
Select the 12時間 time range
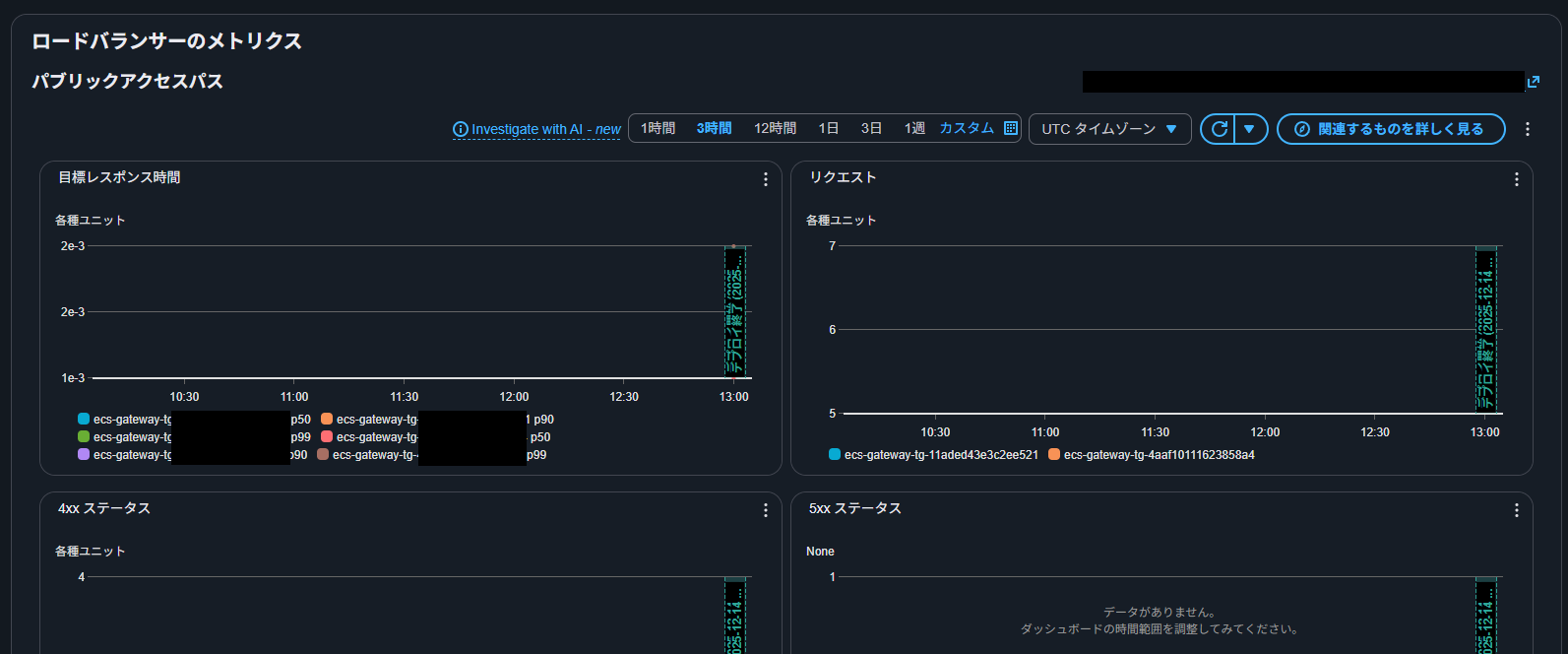tap(775, 128)
